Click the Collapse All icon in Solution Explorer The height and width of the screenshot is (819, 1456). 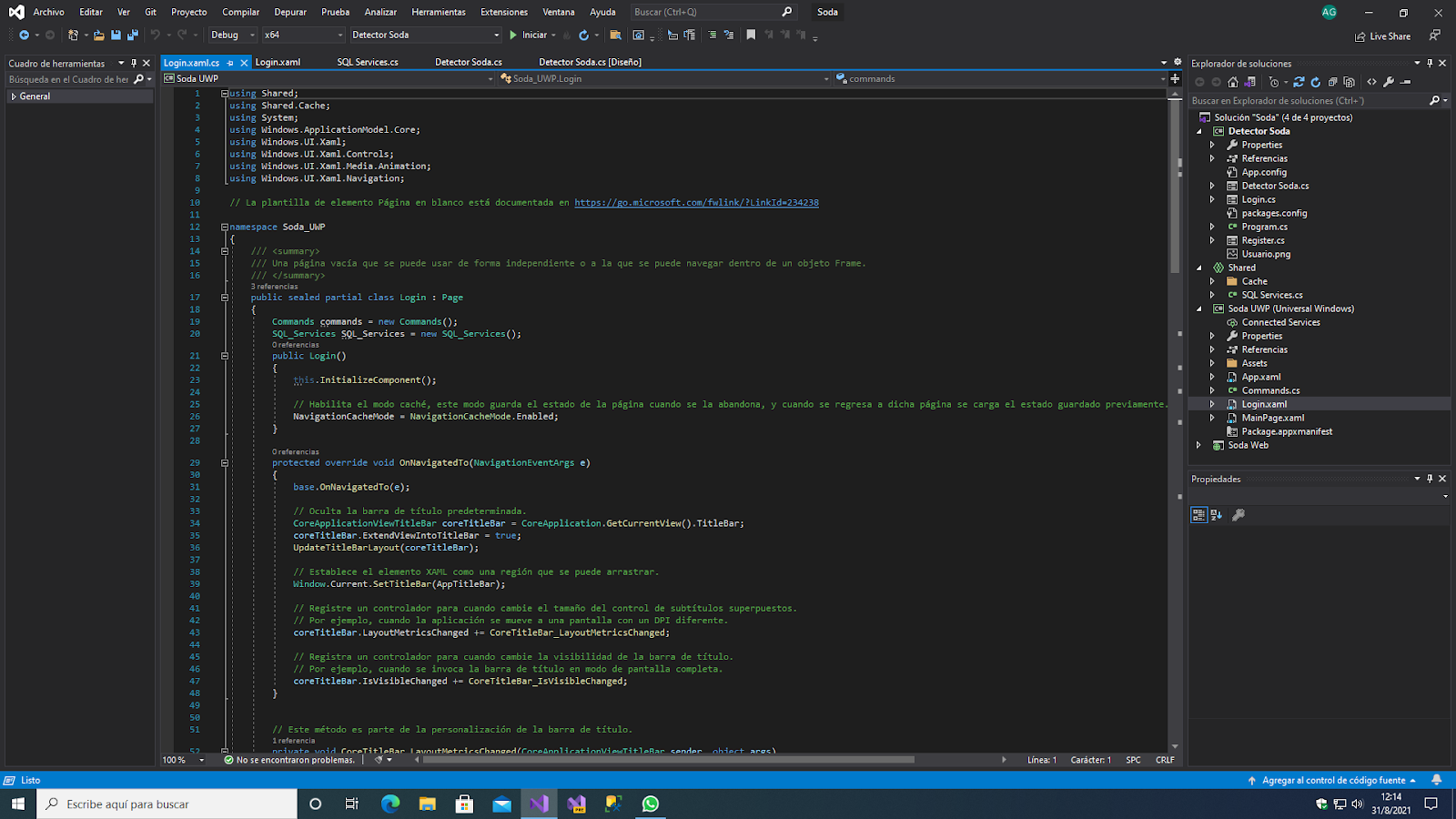(x=1332, y=82)
